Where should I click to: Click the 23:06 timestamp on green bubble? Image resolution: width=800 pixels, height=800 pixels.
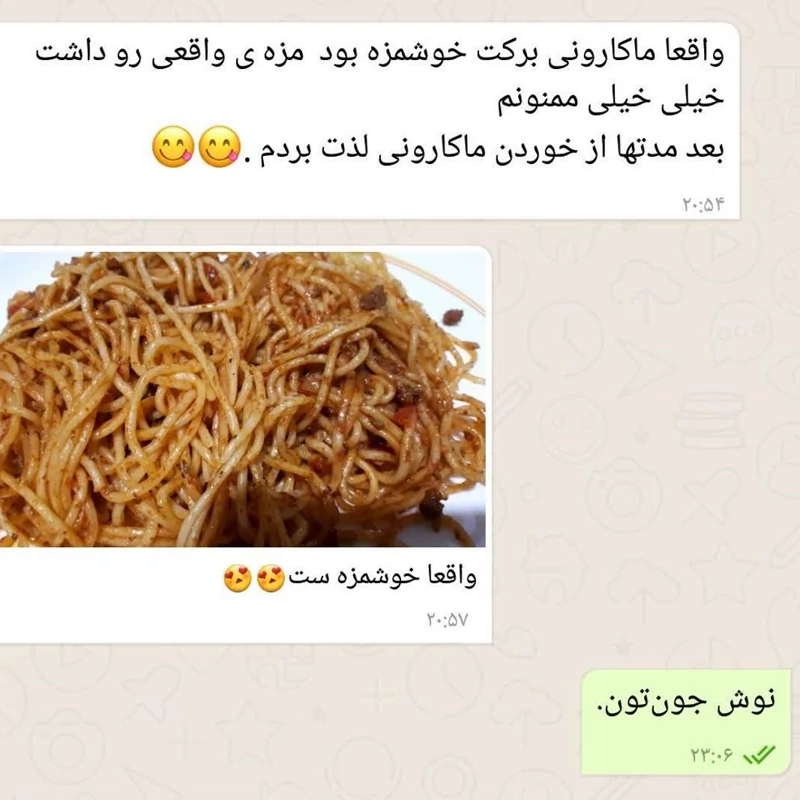click(711, 754)
